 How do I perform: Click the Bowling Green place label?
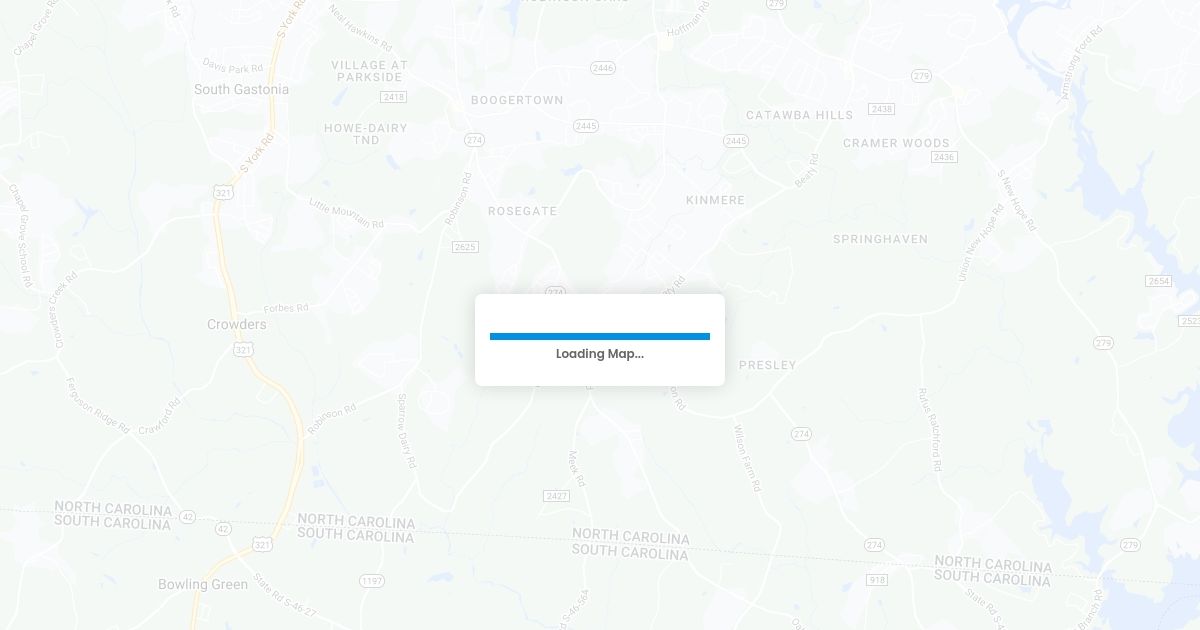coord(203,584)
